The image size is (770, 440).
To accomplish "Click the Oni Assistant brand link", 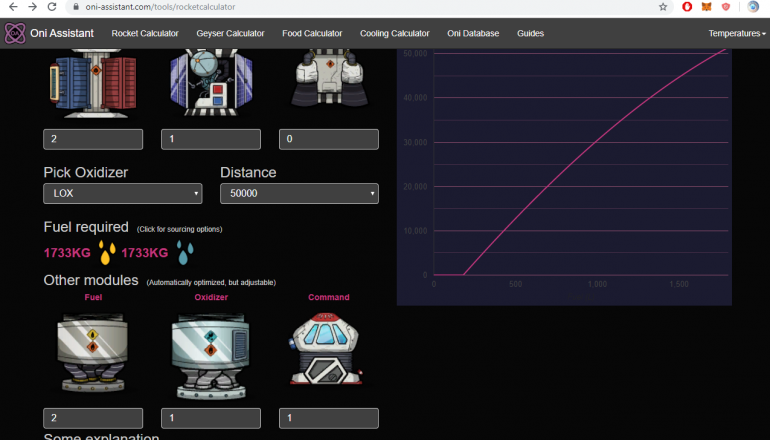I will (62, 33).
